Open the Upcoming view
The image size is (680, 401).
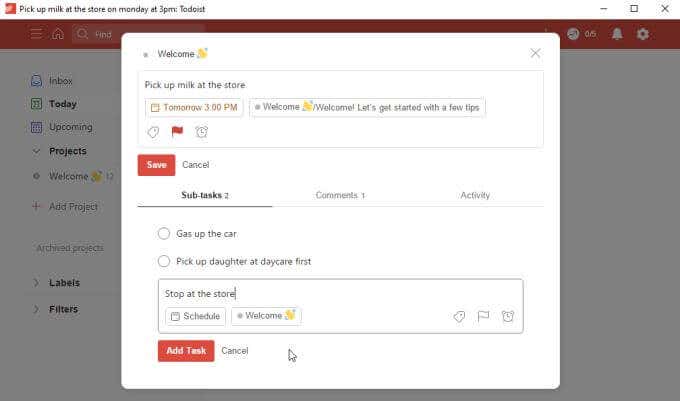(x=62, y=127)
